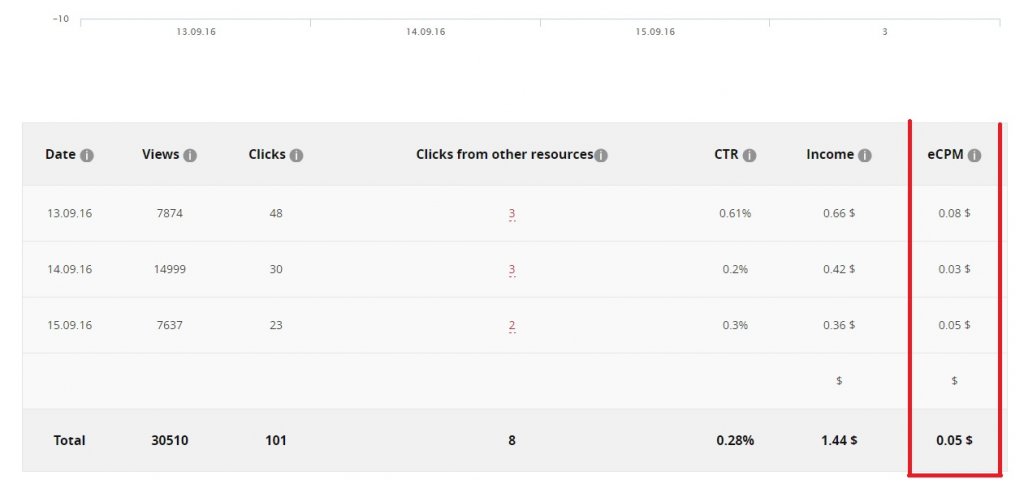This screenshot has height=501, width=1024.
Task: Click the CTR info icon
Action: click(749, 156)
